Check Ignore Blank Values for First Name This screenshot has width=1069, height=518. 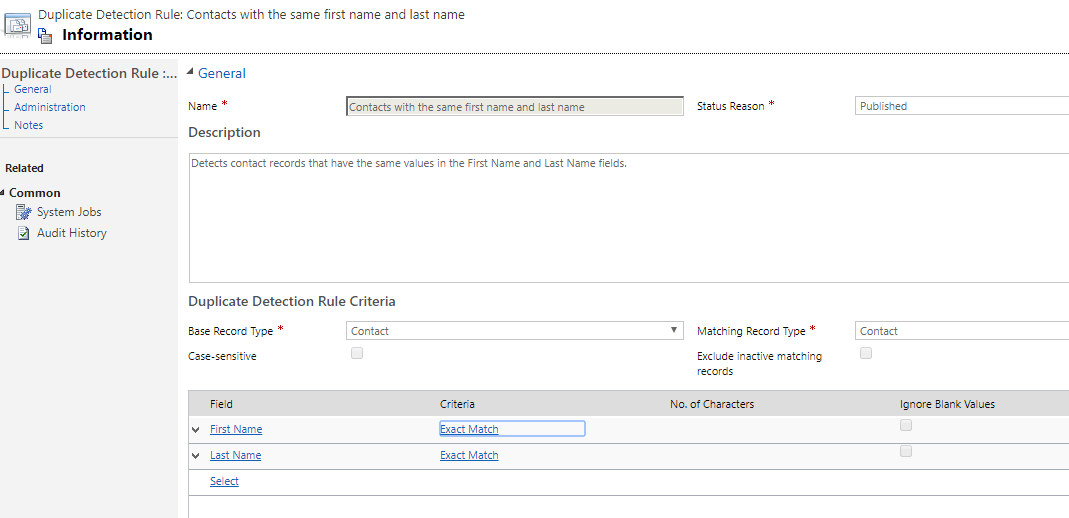click(906, 425)
